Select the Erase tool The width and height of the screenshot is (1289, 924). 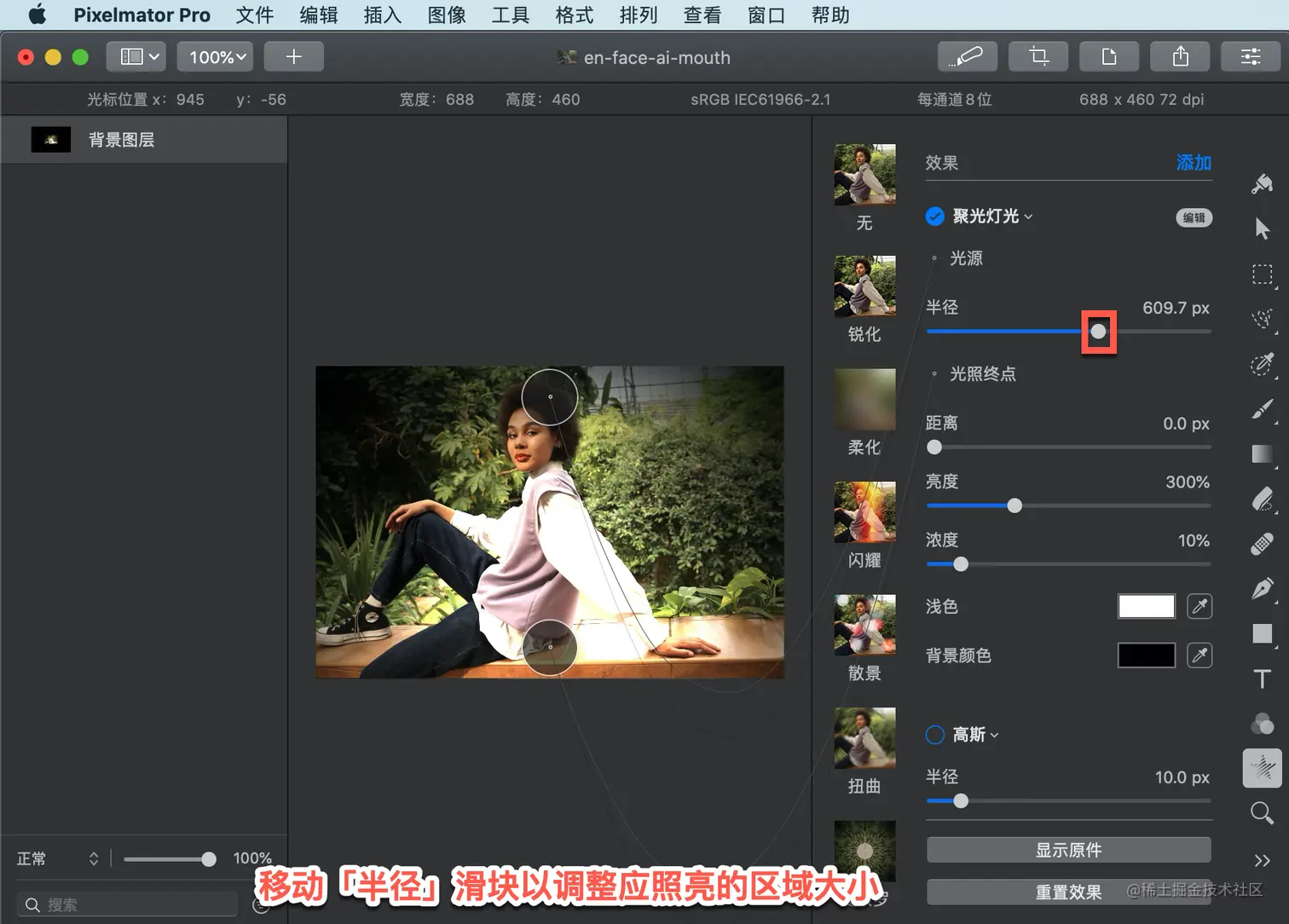pyautogui.click(x=1263, y=499)
